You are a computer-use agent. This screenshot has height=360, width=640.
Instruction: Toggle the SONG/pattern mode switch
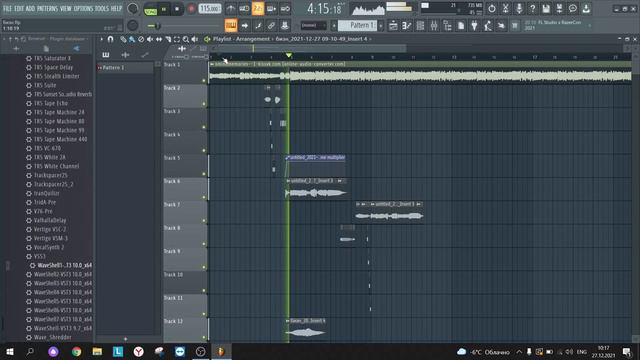coord(151,9)
